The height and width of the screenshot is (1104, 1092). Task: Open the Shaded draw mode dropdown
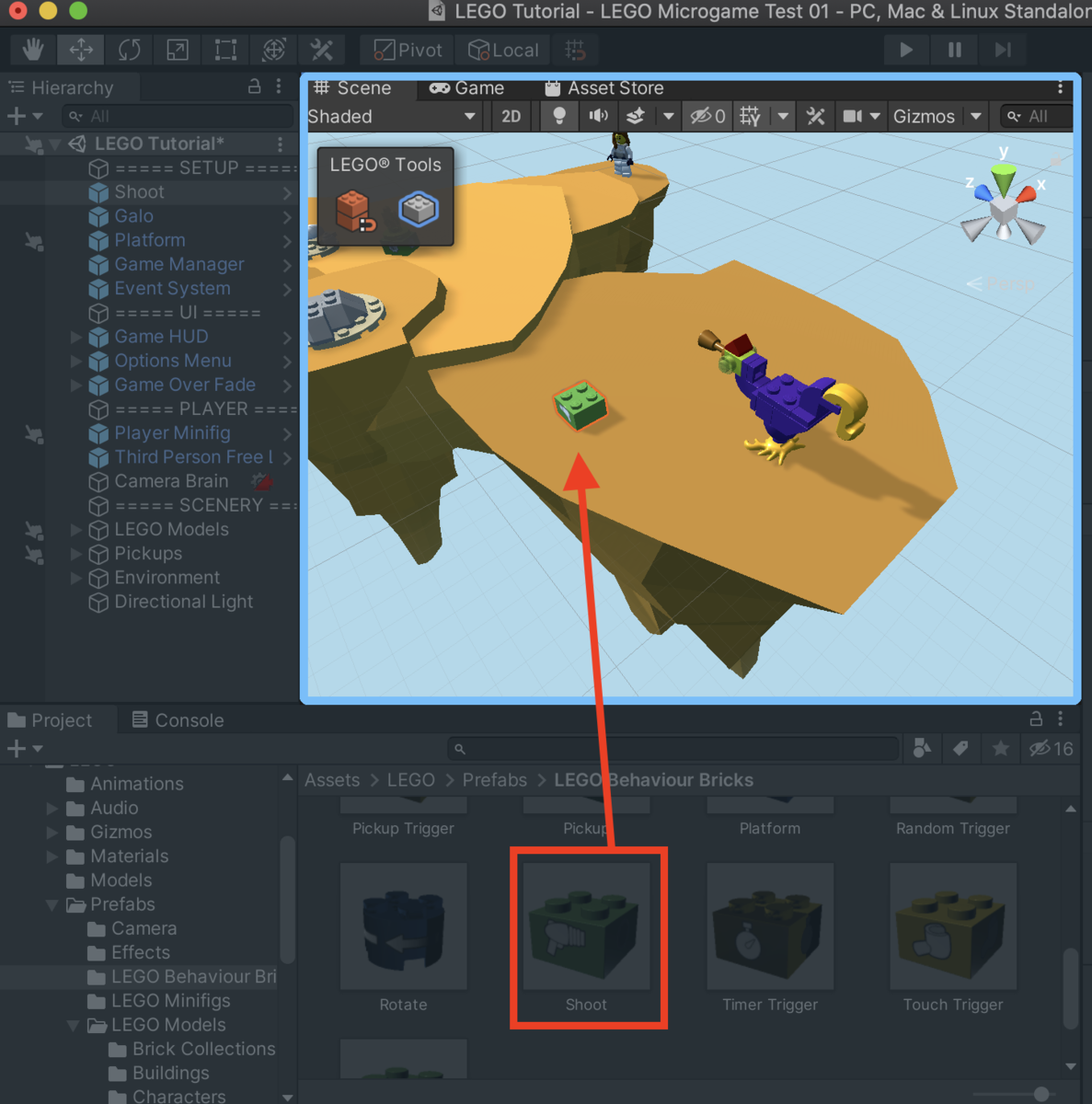click(393, 116)
